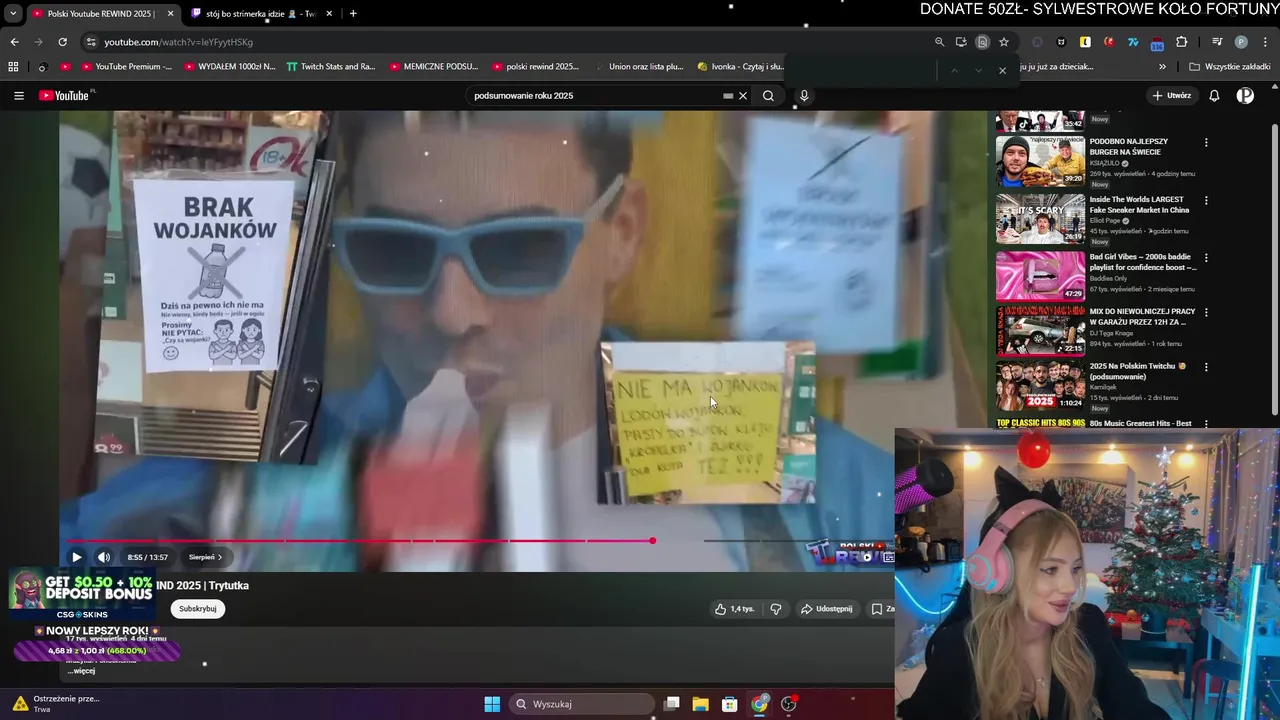
Task: Switch to Polski Youtube REWIND 2025 tab
Action: coord(104,14)
